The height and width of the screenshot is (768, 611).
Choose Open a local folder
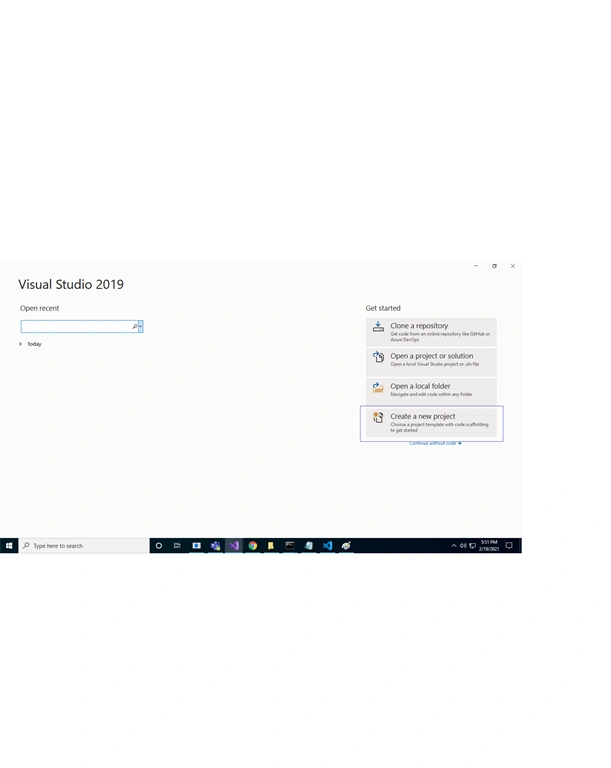tap(431, 391)
